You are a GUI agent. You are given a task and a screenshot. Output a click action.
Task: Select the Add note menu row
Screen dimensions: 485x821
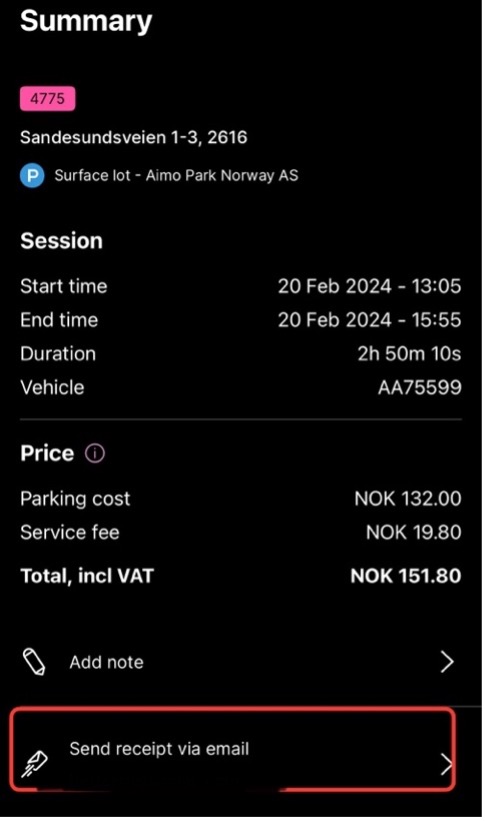[x=241, y=662]
